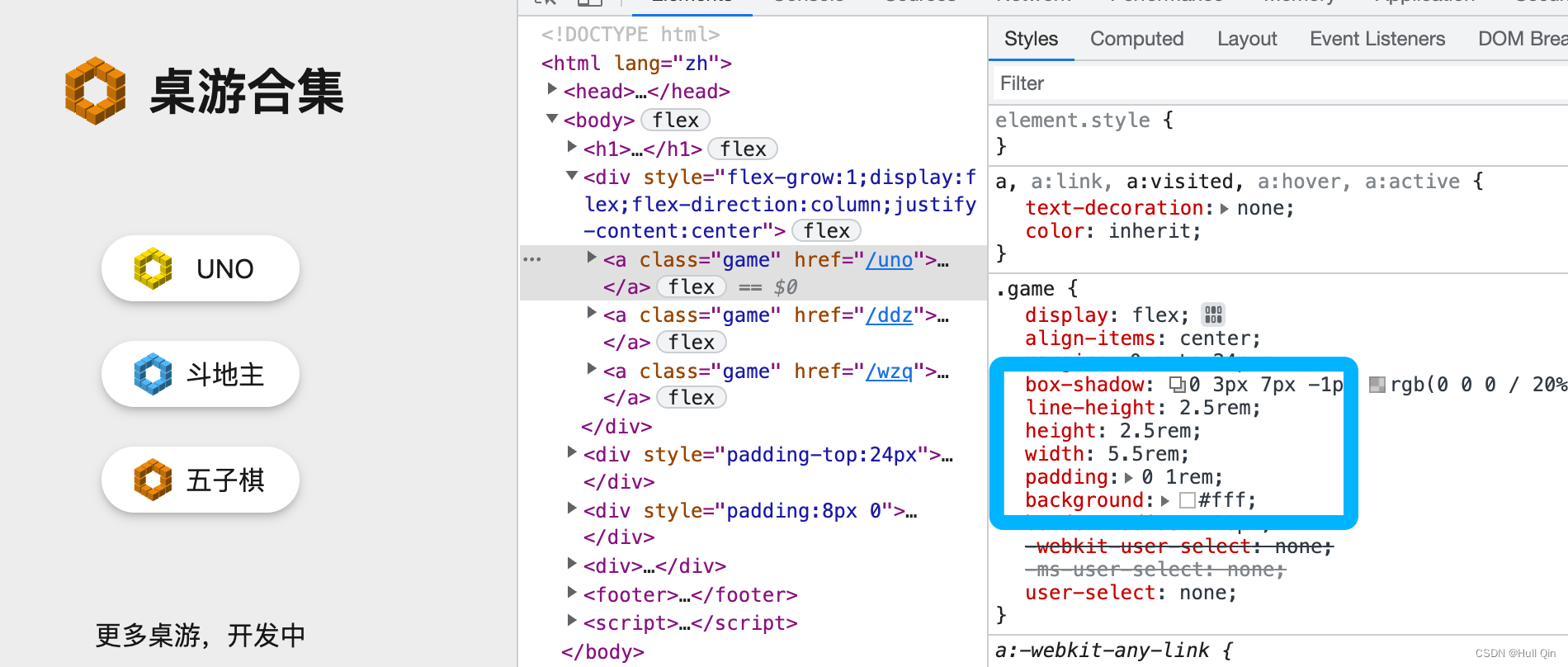Click the width: 5.5rem declaration

coord(1107,454)
